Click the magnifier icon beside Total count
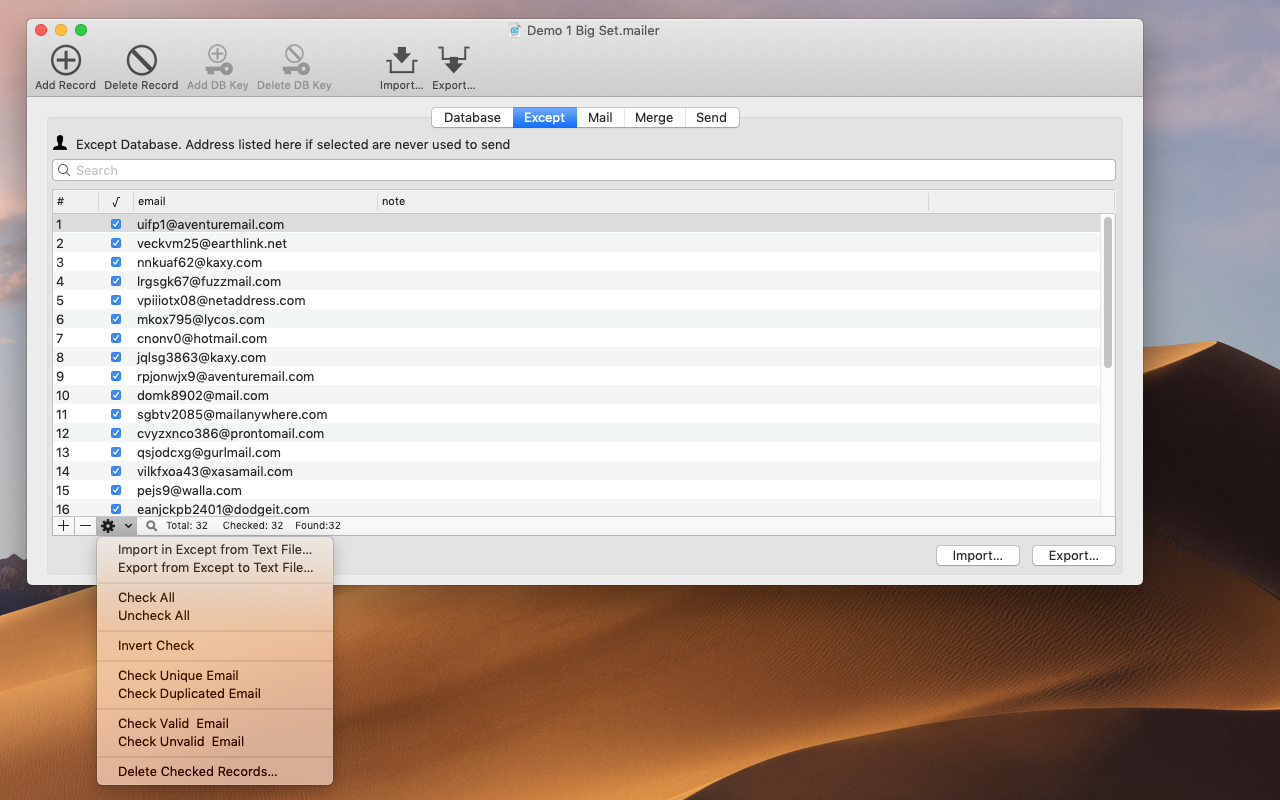The height and width of the screenshot is (800, 1280). (x=152, y=525)
